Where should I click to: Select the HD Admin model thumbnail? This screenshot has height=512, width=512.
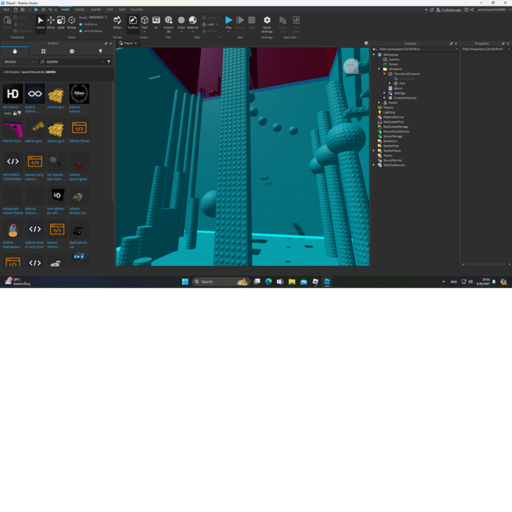coord(13,94)
